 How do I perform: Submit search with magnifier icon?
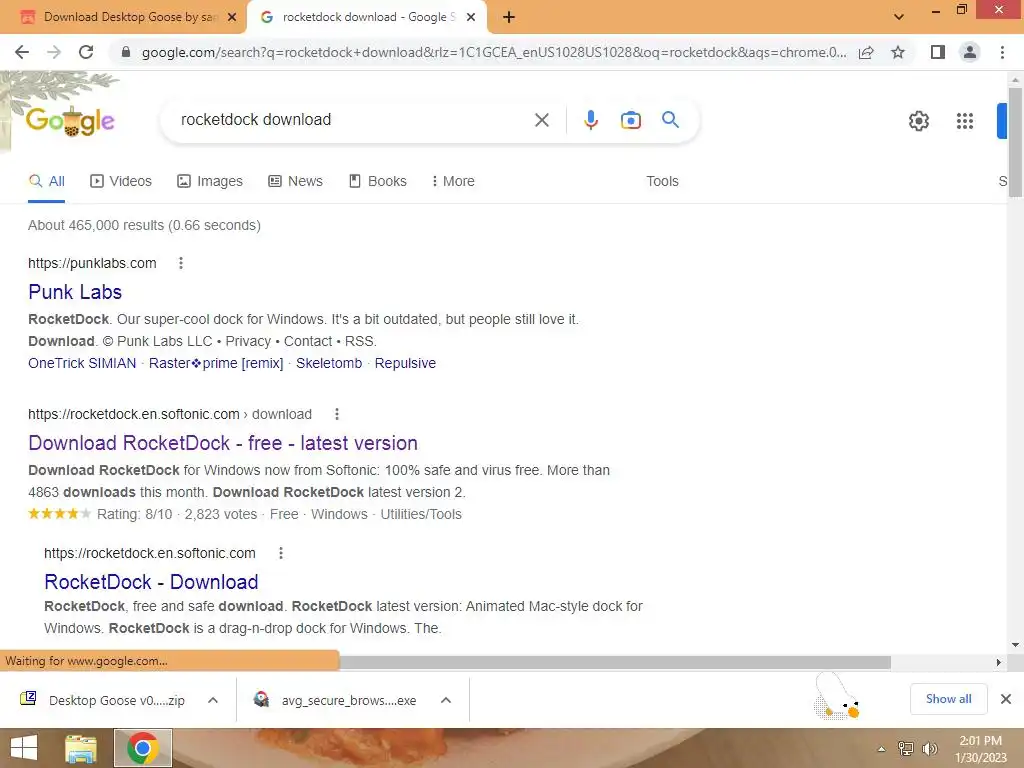pyautogui.click(x=670, y=120)
